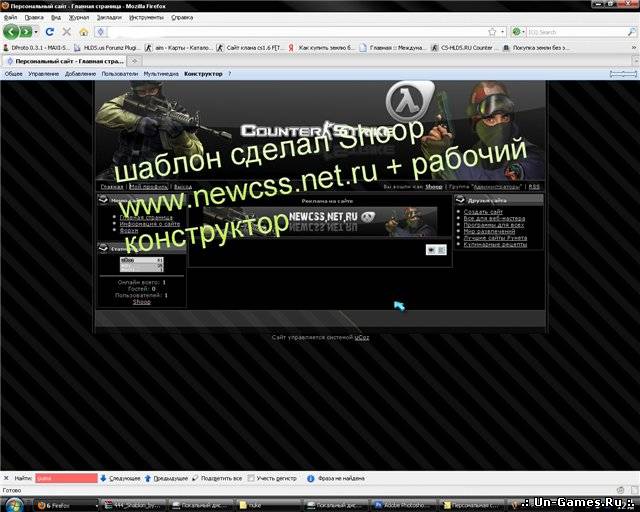Open the Закладки menu
Image resolution: width=640 pixels, height=512 pixels.
[x=109, y=18]
